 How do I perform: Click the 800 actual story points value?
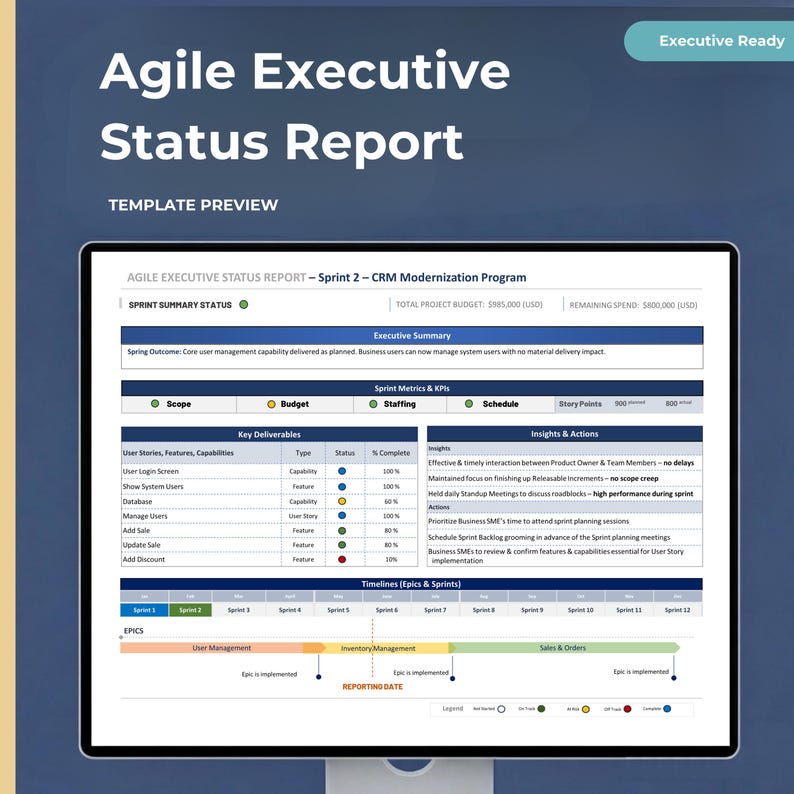[679, 403]
